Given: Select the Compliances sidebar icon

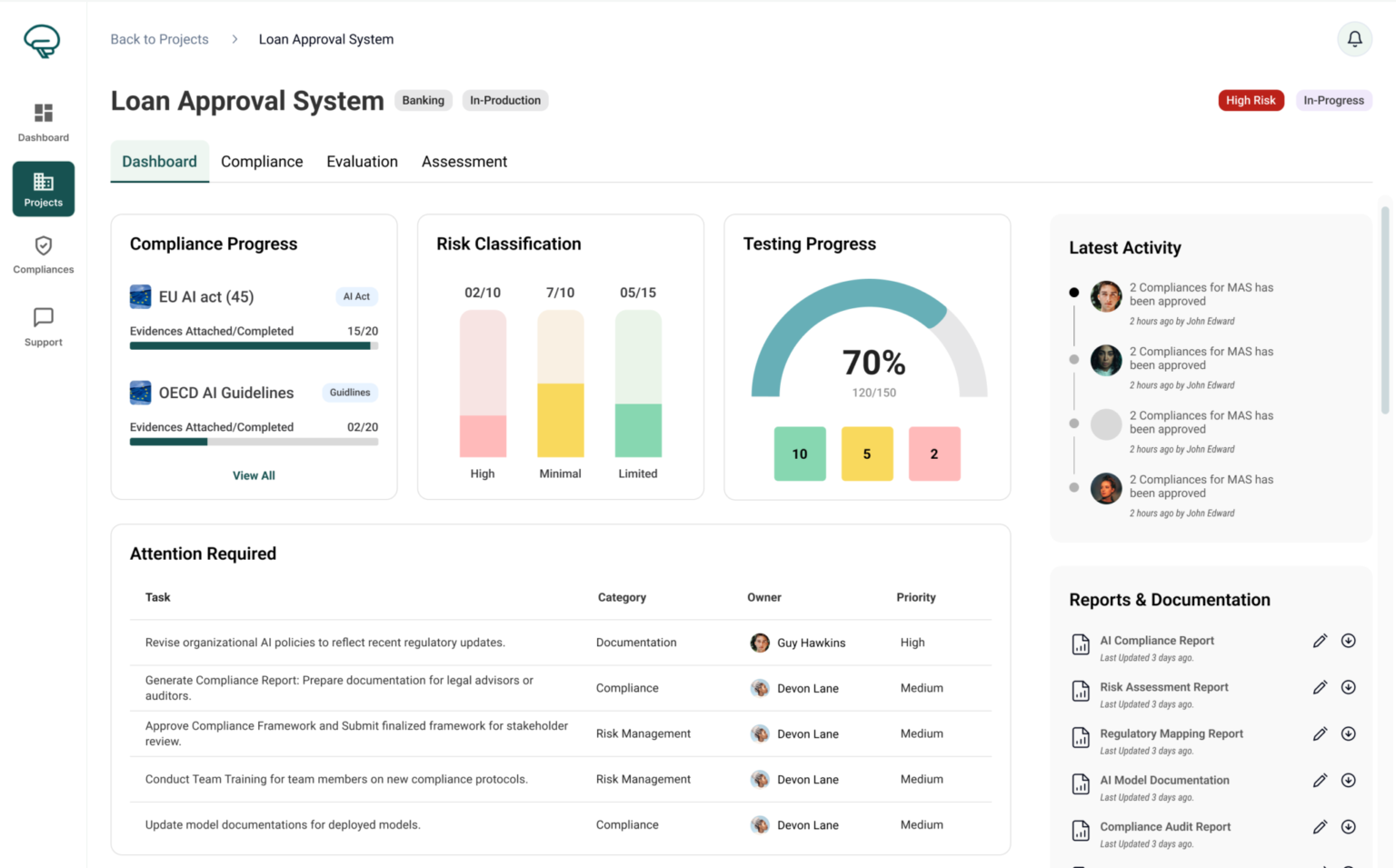Looking at the screenshot, I should [x=43, y=254].
